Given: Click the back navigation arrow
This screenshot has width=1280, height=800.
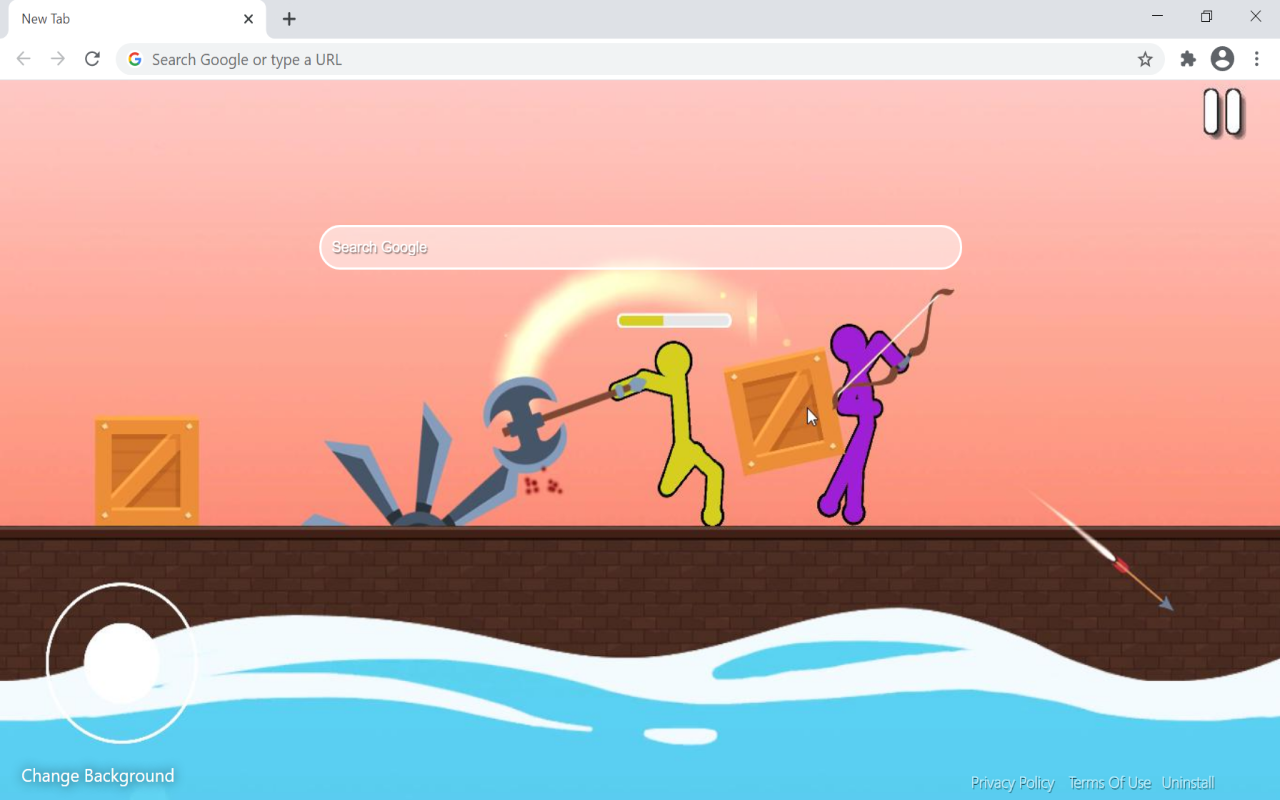Looking at the screenshot, I should [x=23, y=59].
